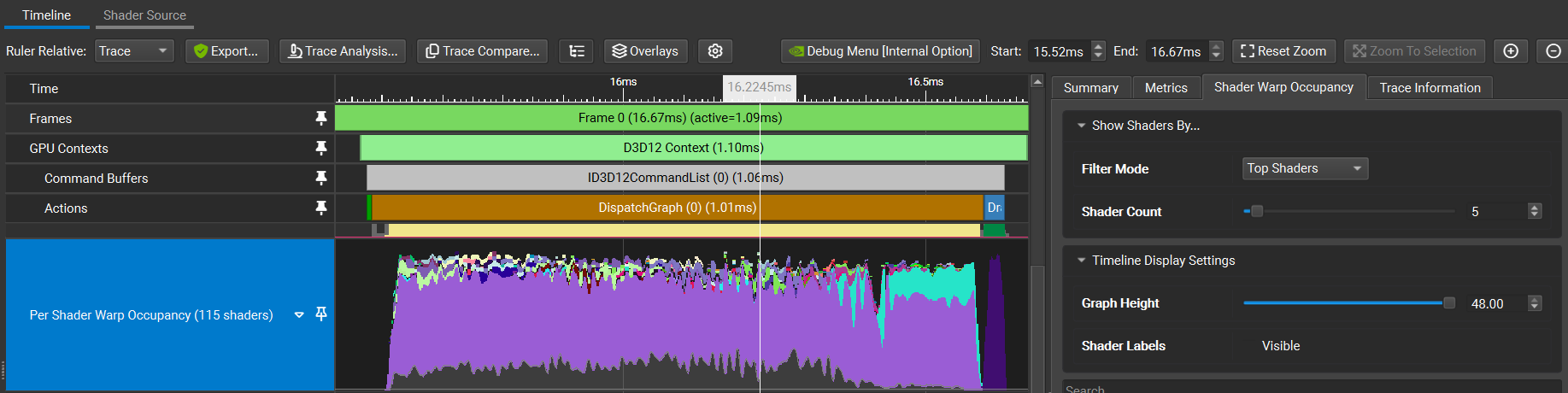Open the Filter Mode Top Shaders dropdown

click(x=1305, y=168)
